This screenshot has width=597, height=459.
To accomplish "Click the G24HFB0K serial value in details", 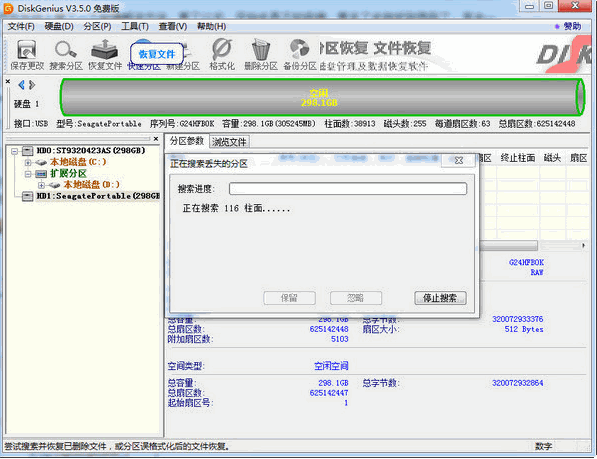I will (x=526, y=263).
